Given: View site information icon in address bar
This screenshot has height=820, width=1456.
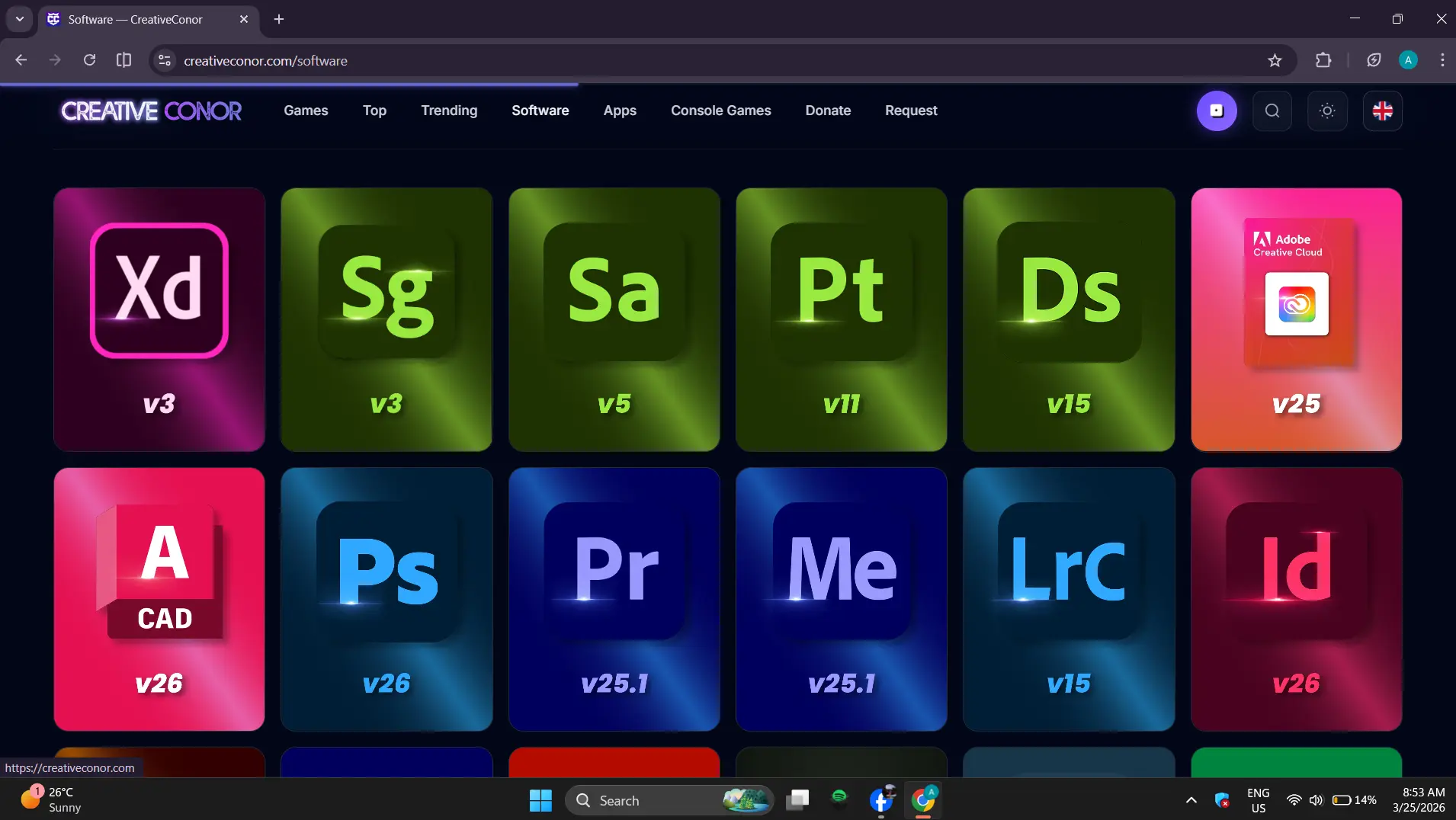Looking at the screenshot, I should [x=164, y=60].
